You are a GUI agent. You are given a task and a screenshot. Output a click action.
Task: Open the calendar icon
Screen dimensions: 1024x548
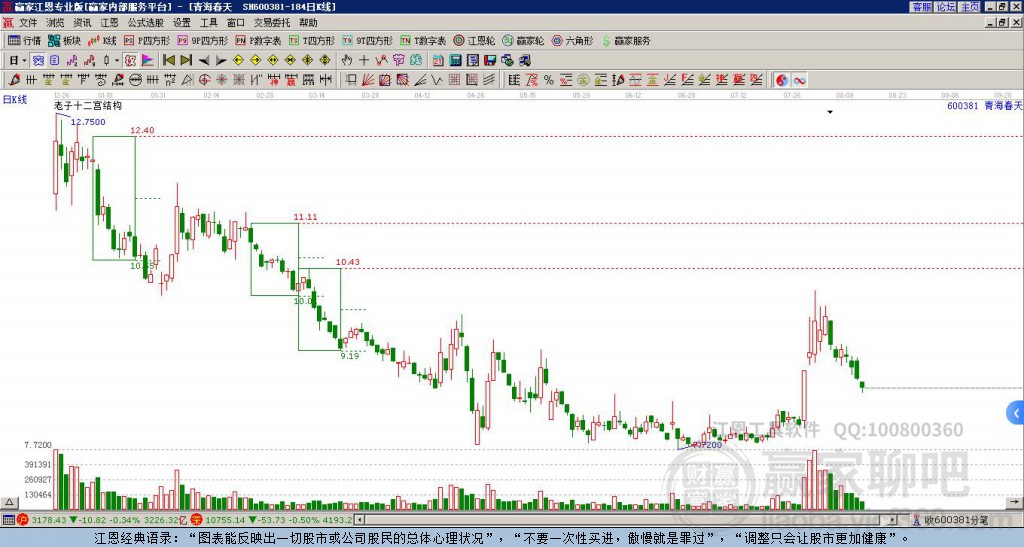click(438, 61)
